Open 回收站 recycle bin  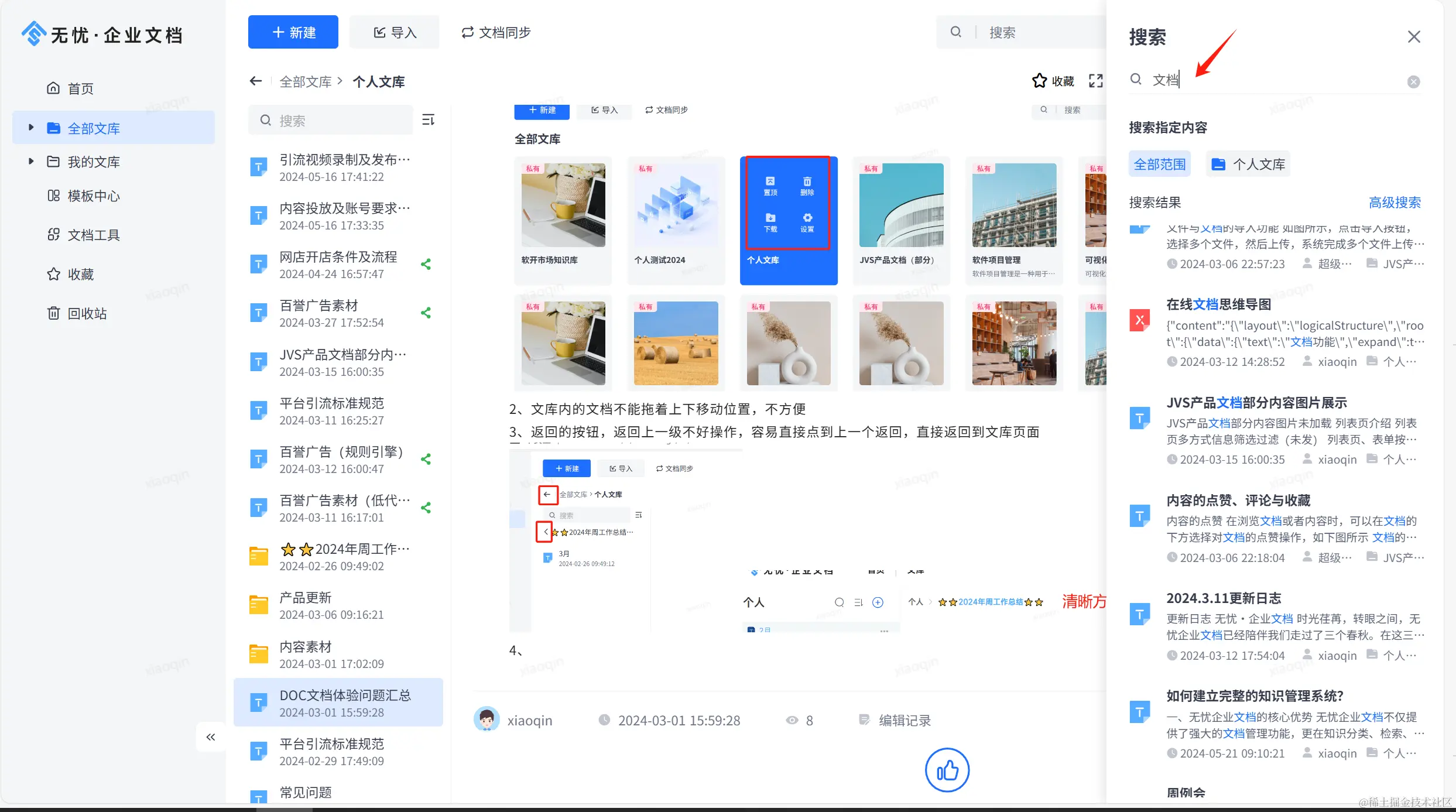tap(87, 313)
